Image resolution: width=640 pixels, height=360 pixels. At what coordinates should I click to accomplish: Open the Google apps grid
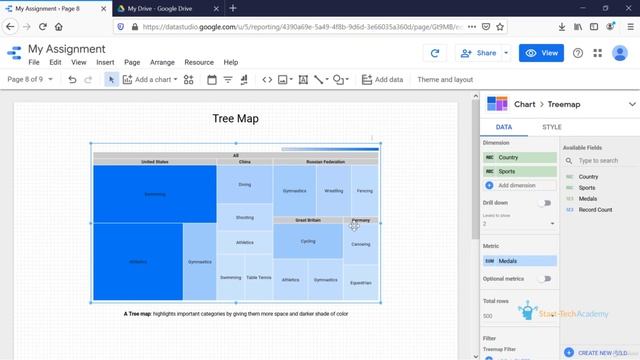coord(598,53)
